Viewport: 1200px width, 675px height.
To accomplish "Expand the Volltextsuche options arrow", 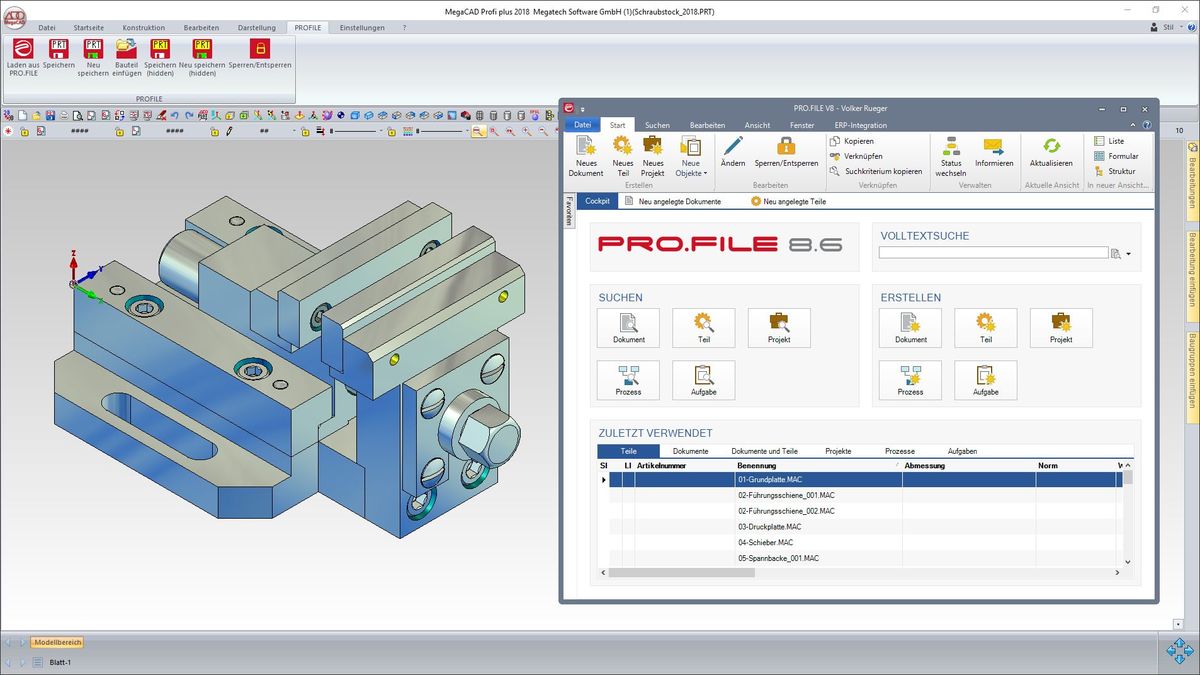I will tap(1129, 254).
